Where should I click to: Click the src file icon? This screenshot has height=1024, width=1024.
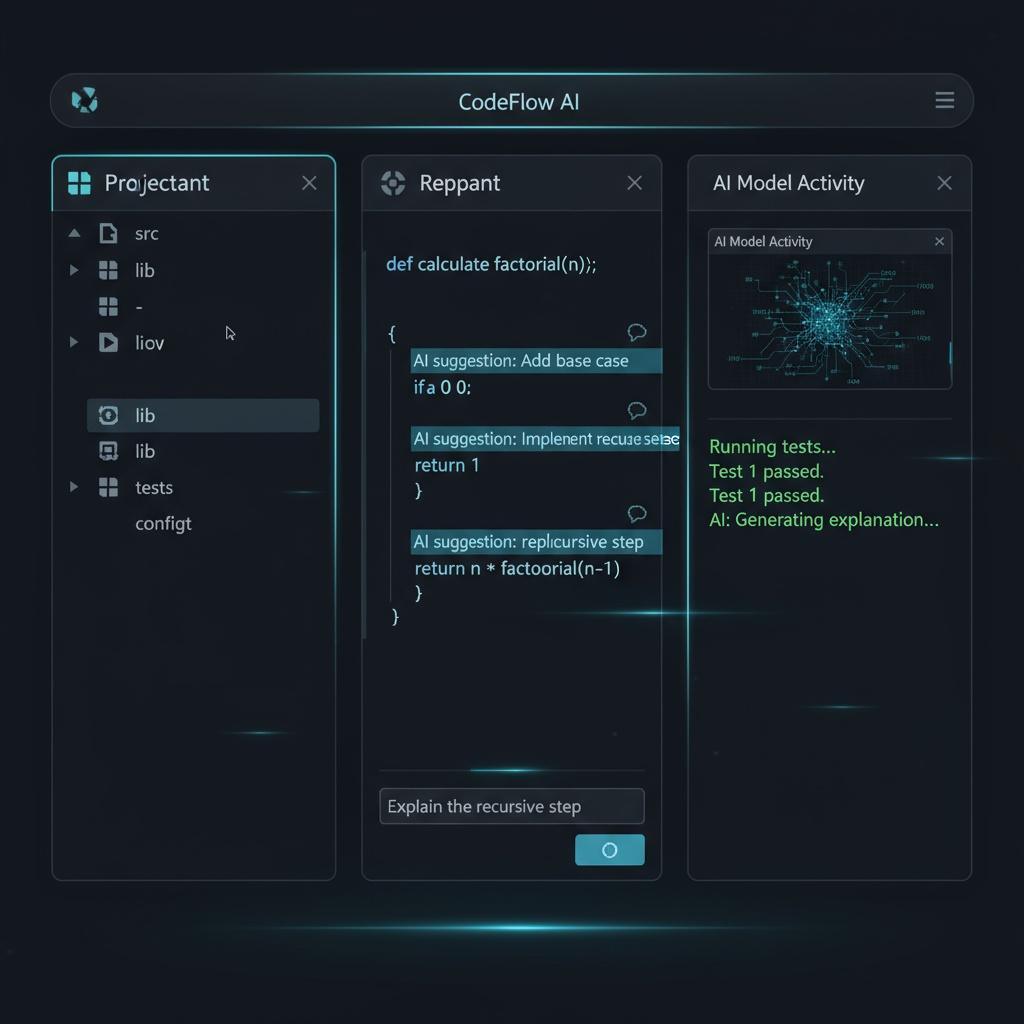click(x=109, y=233)
